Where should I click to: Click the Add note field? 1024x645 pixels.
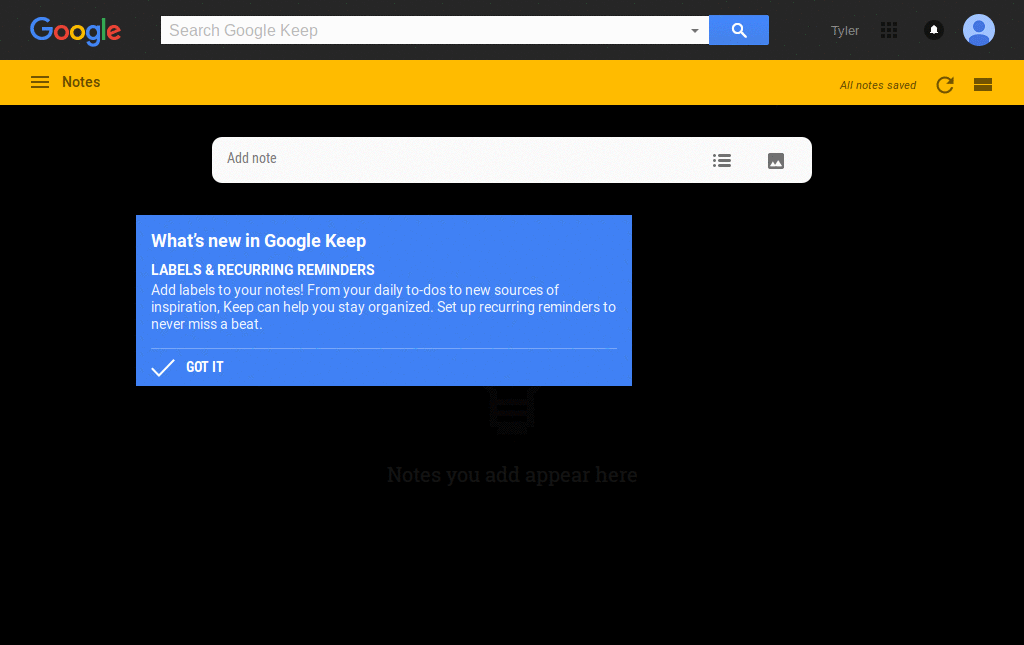pos(511,160)
